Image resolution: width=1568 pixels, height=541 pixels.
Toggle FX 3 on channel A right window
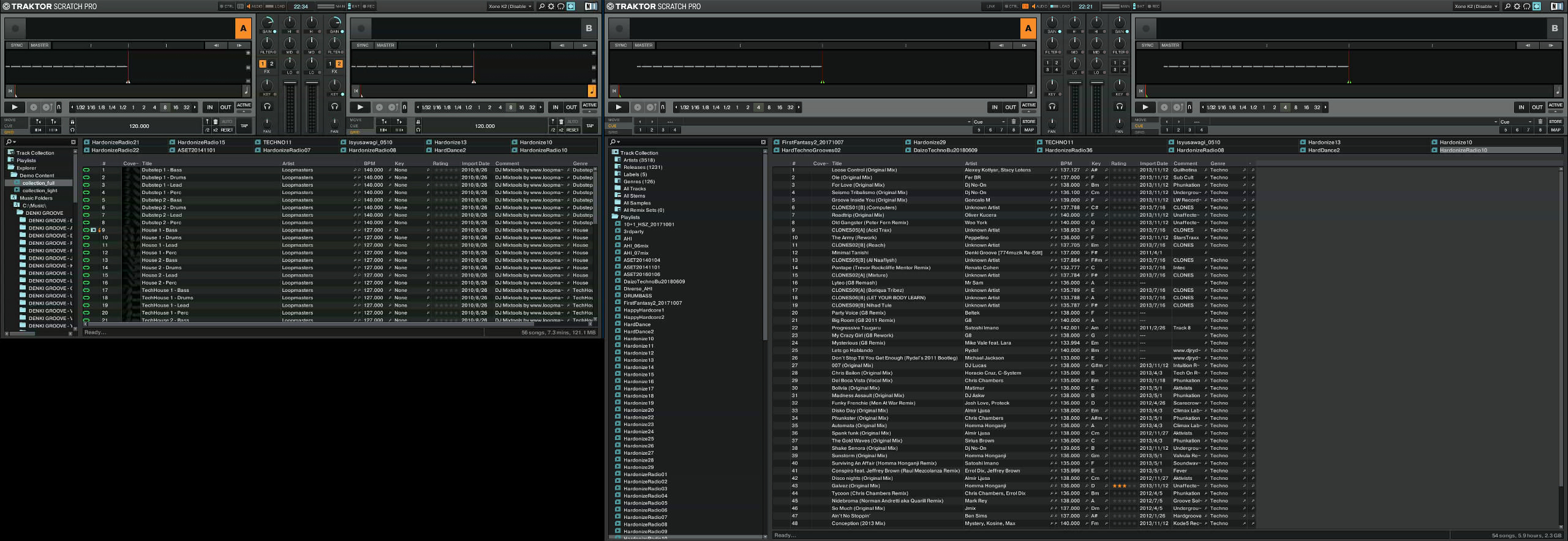tap(1047, 70)
